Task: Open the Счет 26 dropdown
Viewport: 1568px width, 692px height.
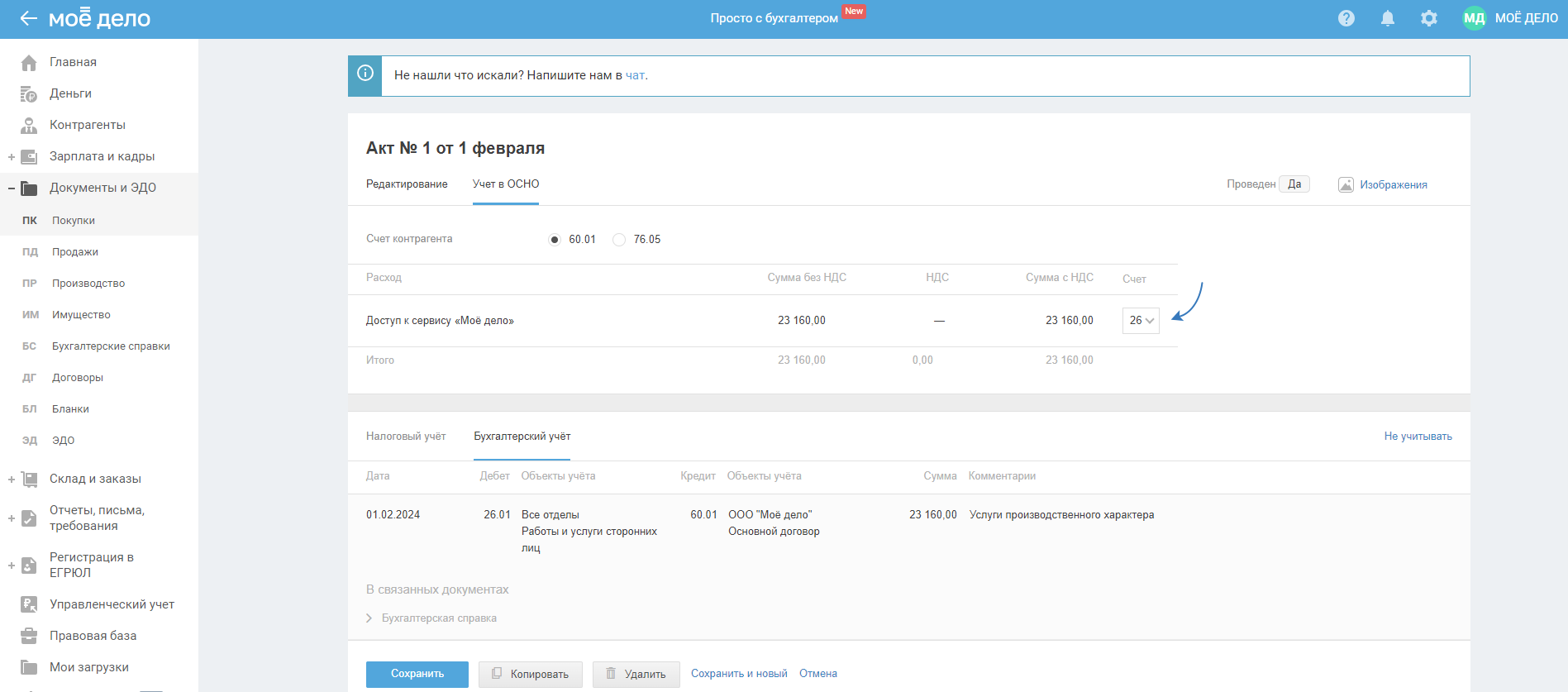Action: (1141, 321)
